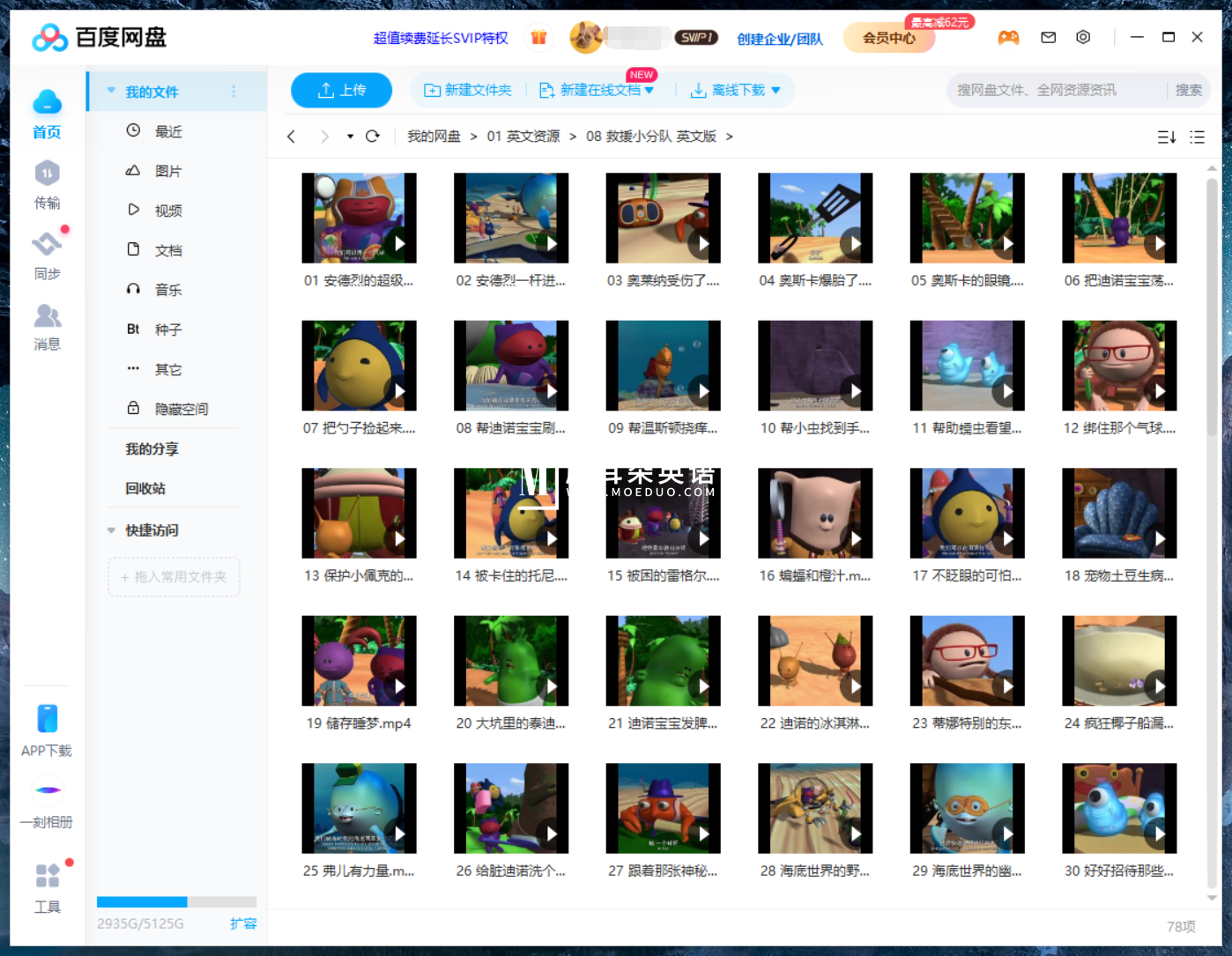Open 回收站 recycle bin
Screen dimensions: 1232x956
145,488
